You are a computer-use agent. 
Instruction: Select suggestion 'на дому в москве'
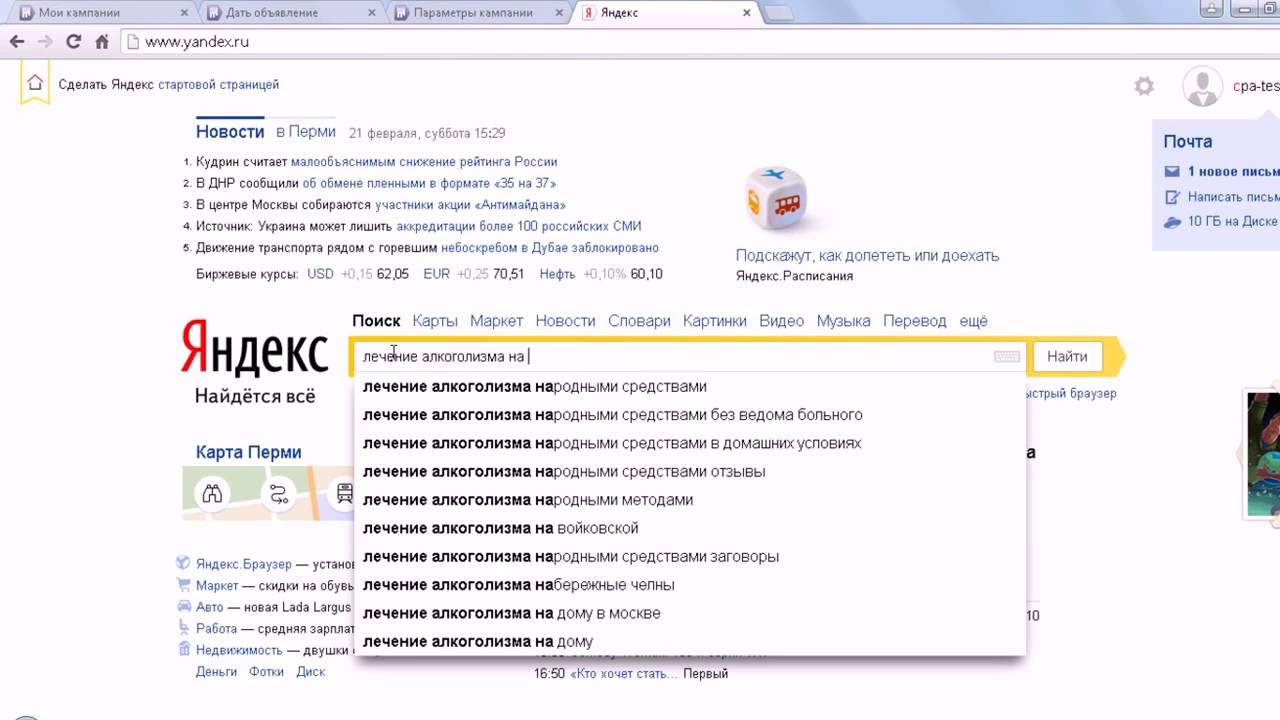[690, 613]
